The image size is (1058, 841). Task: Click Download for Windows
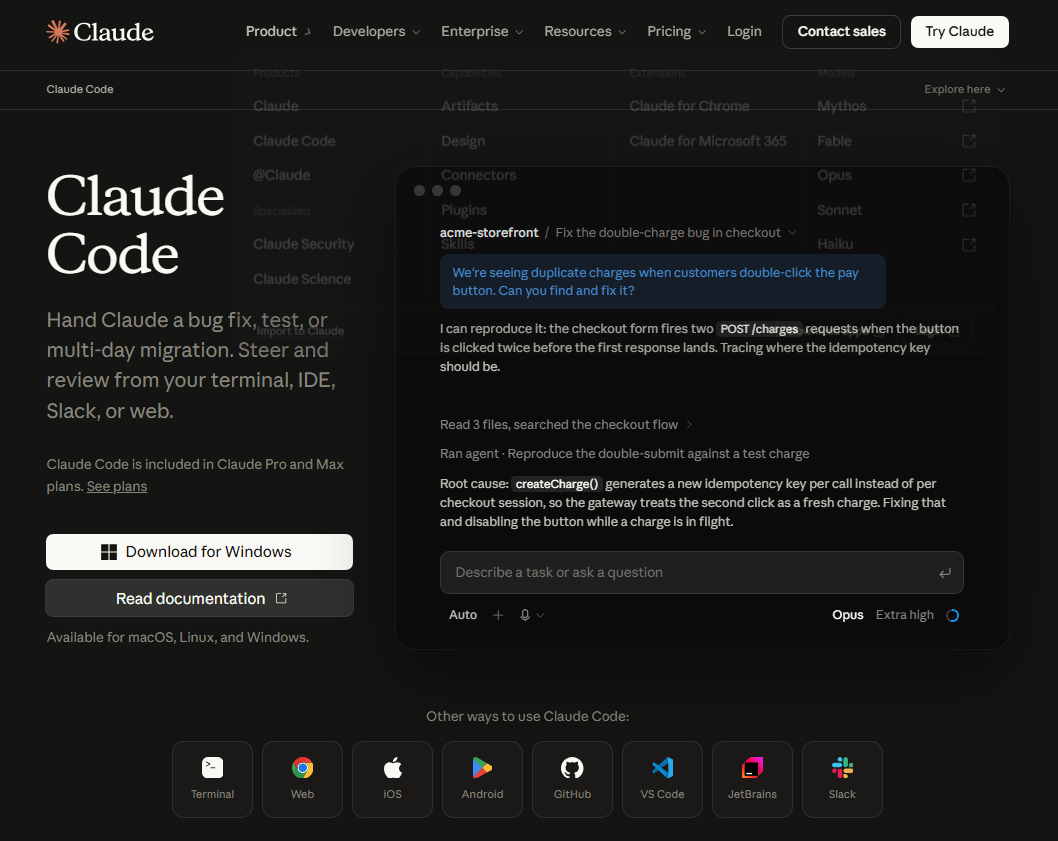coord(200,552)
